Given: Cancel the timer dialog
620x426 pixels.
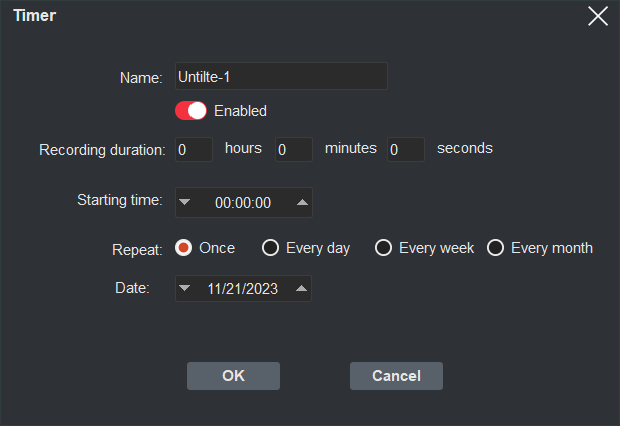Looking at the screenshot, I should (396, 376).
